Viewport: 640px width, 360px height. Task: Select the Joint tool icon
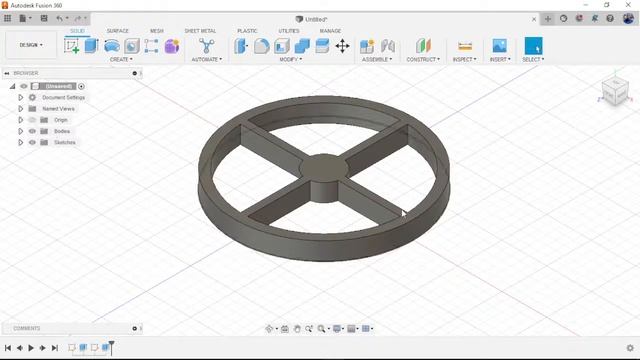pyautogui.click(x=387, y=46)
